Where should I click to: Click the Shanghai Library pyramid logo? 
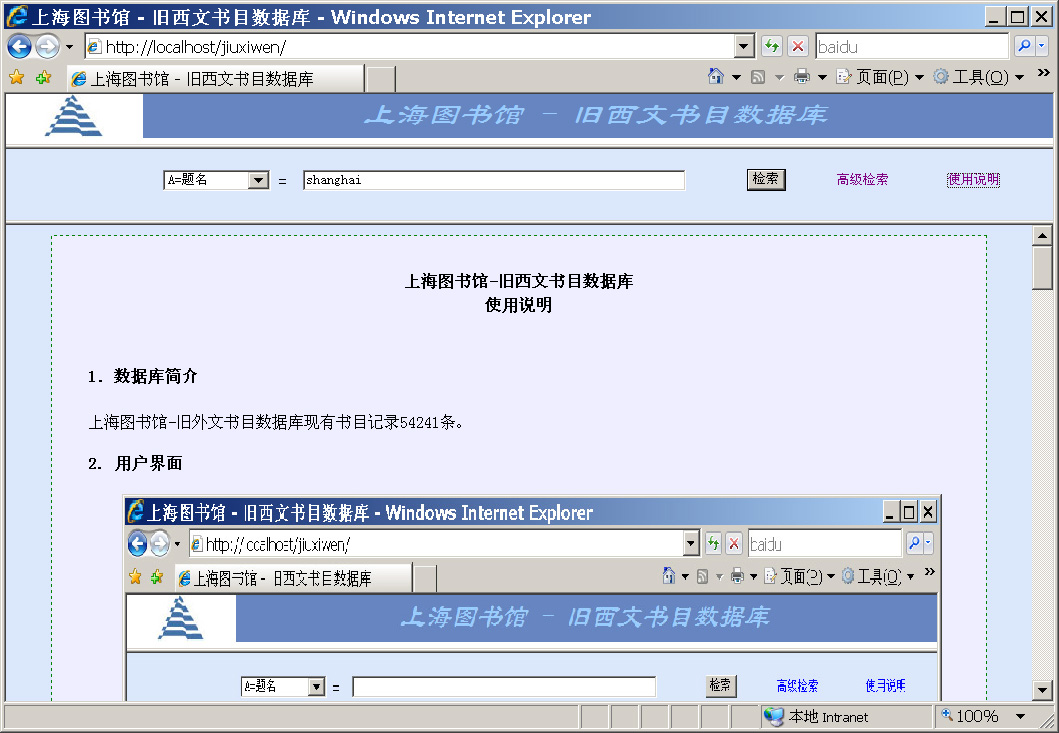click(x=74, y=116)
